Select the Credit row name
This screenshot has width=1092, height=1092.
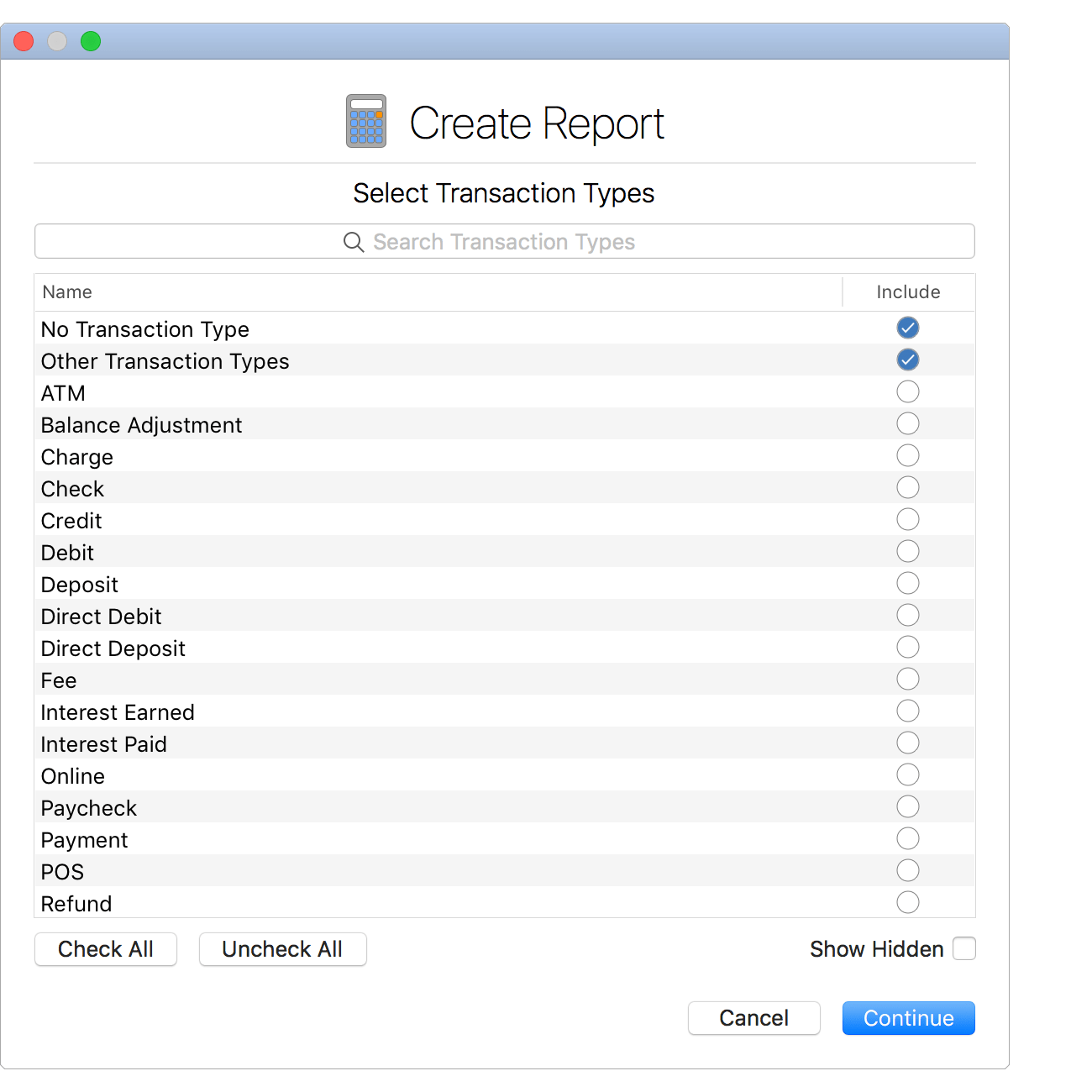tap(71, 521)
